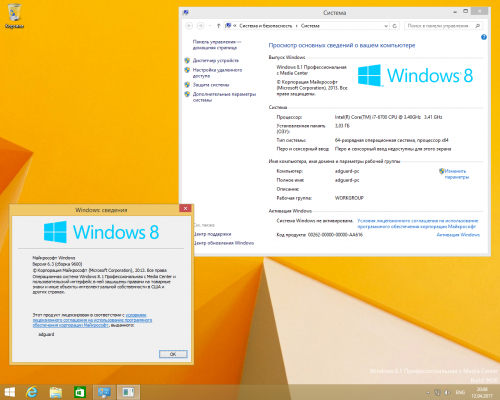Image resolution: width=500 pixels, height=400 pixels.
Task: Switch to the winver taskbar button
Action: (128, 392)
